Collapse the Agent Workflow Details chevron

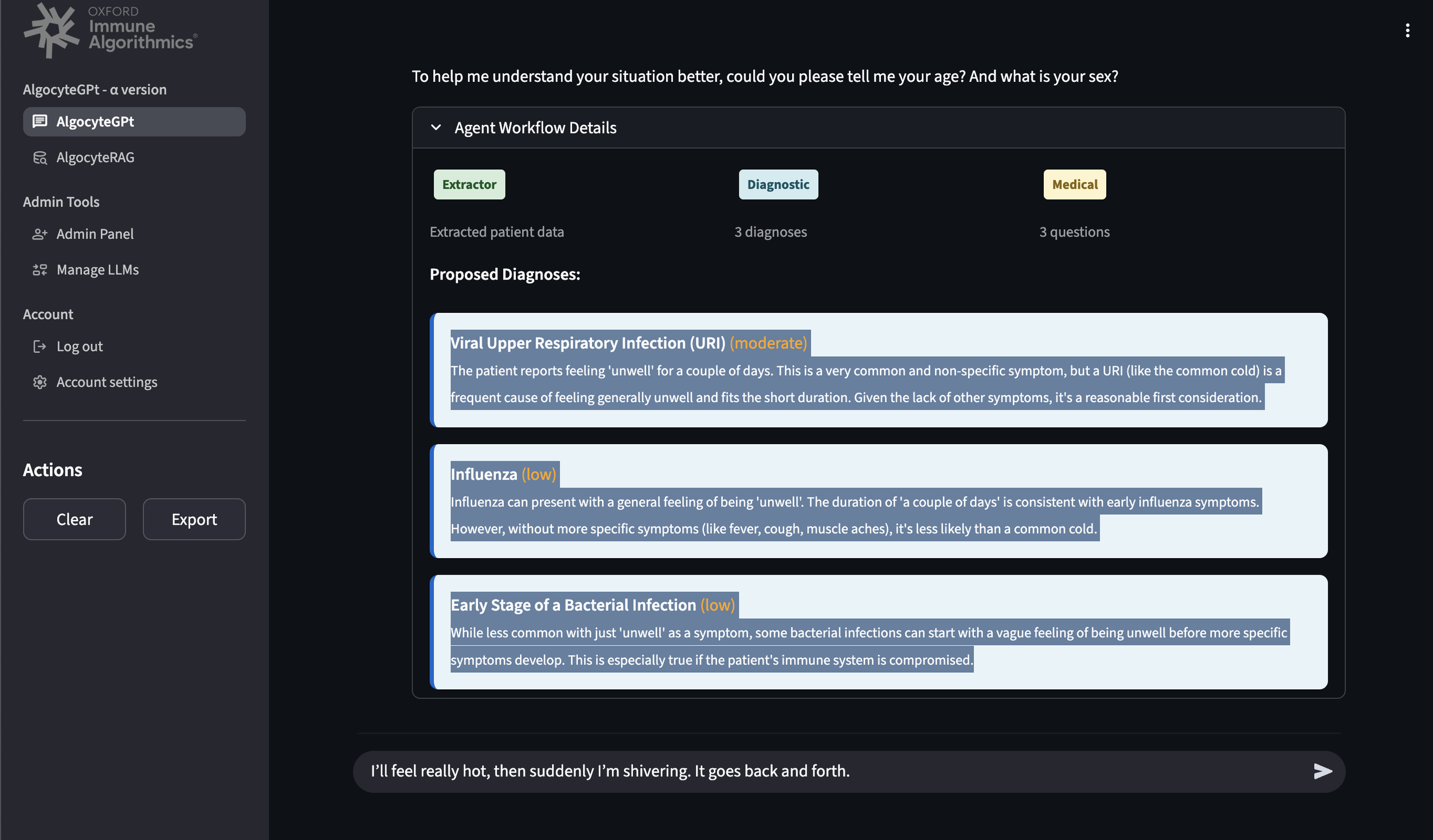tap(436, 127)
